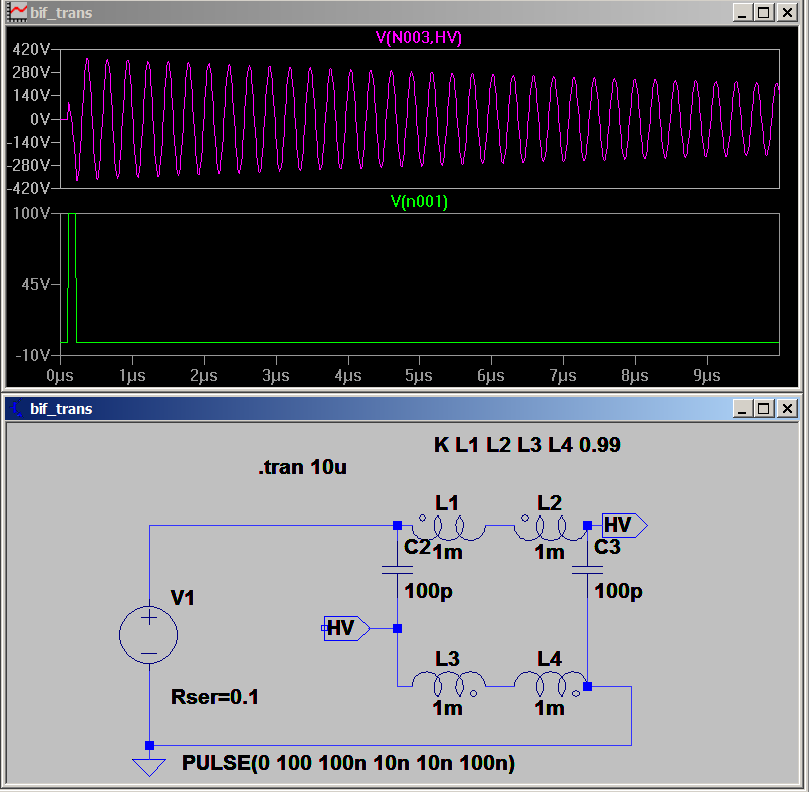This screenshot has height=792, width=809.
Task: Click the V1 voltage source symbol
Action: (149, 635)
